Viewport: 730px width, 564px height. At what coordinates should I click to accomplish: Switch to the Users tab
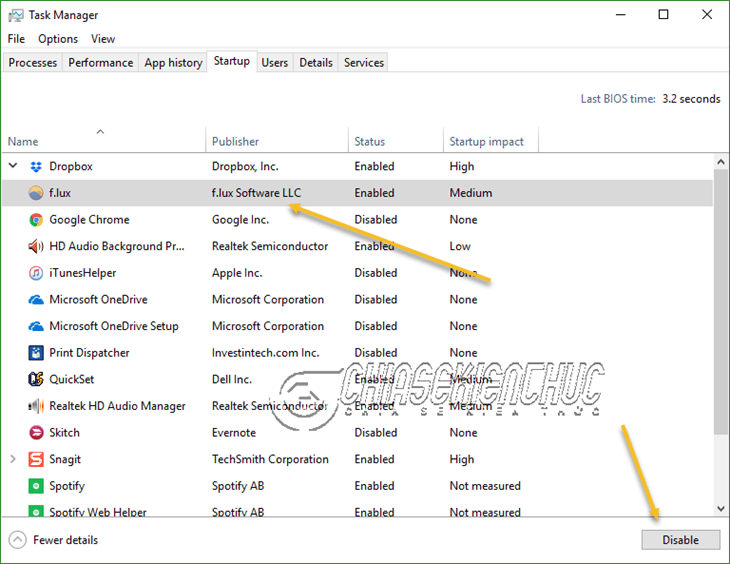pyautogui.click(x=275, y=62)
